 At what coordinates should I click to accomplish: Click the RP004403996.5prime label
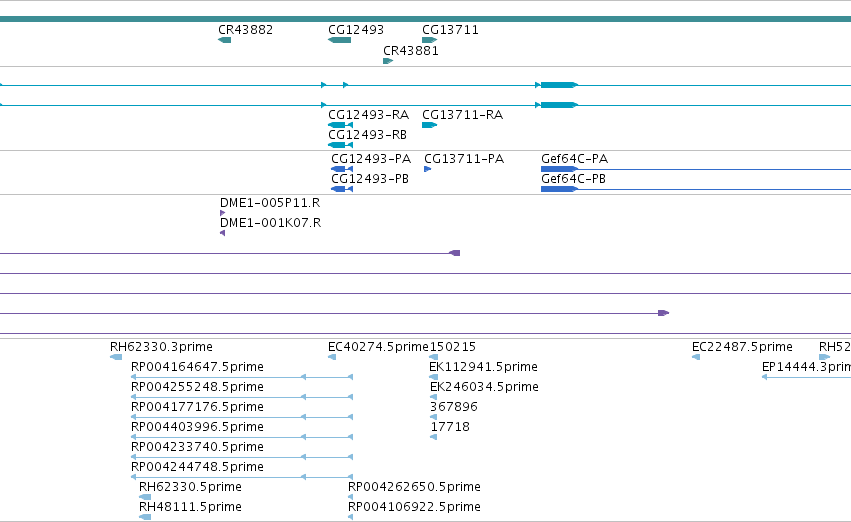click(x=197, y=426)
